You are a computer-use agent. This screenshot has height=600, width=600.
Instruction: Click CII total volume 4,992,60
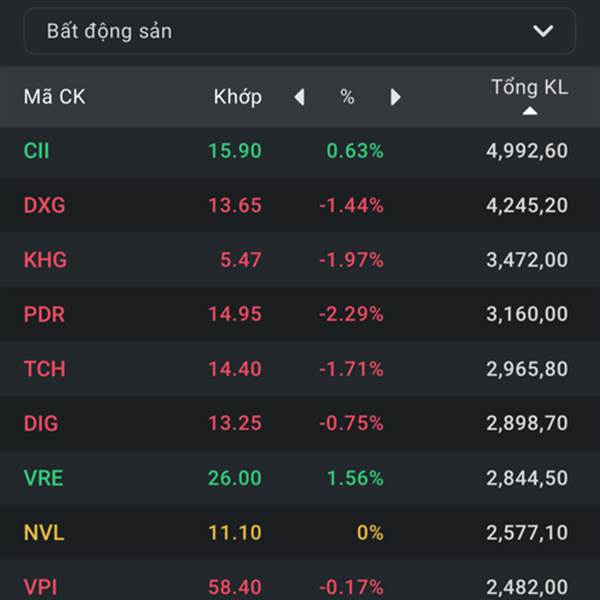click(527, 151)
